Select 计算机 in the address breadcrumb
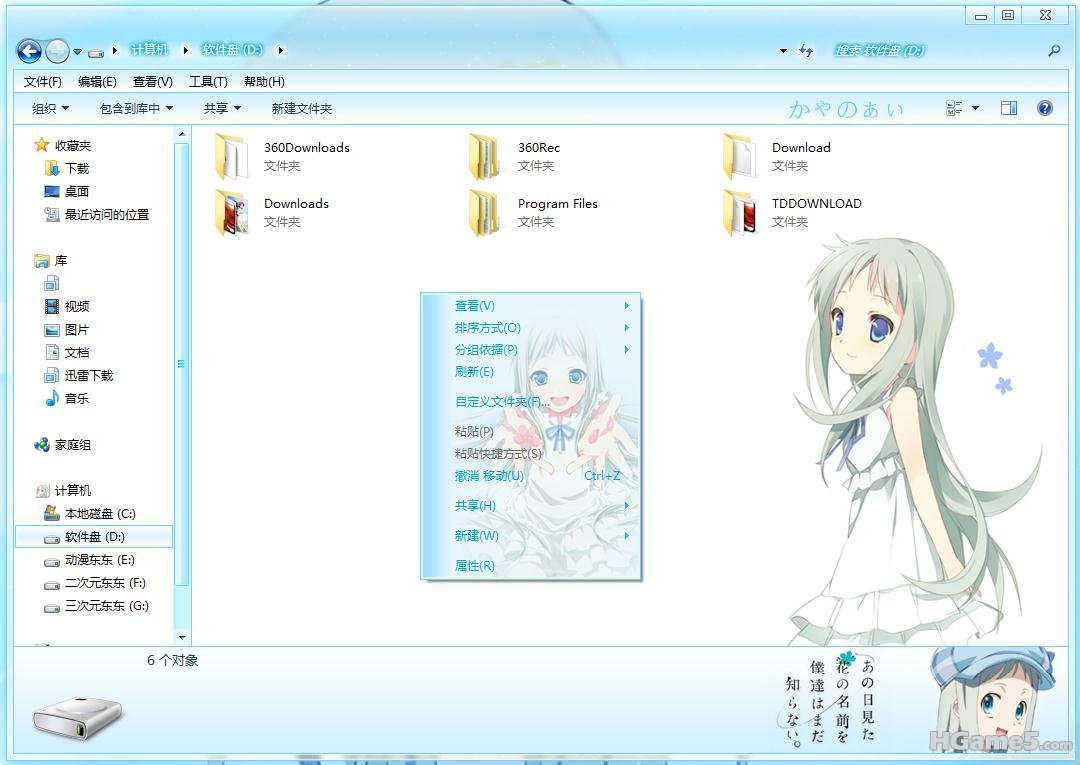The image size is (1080, 765). pos(149,50)
